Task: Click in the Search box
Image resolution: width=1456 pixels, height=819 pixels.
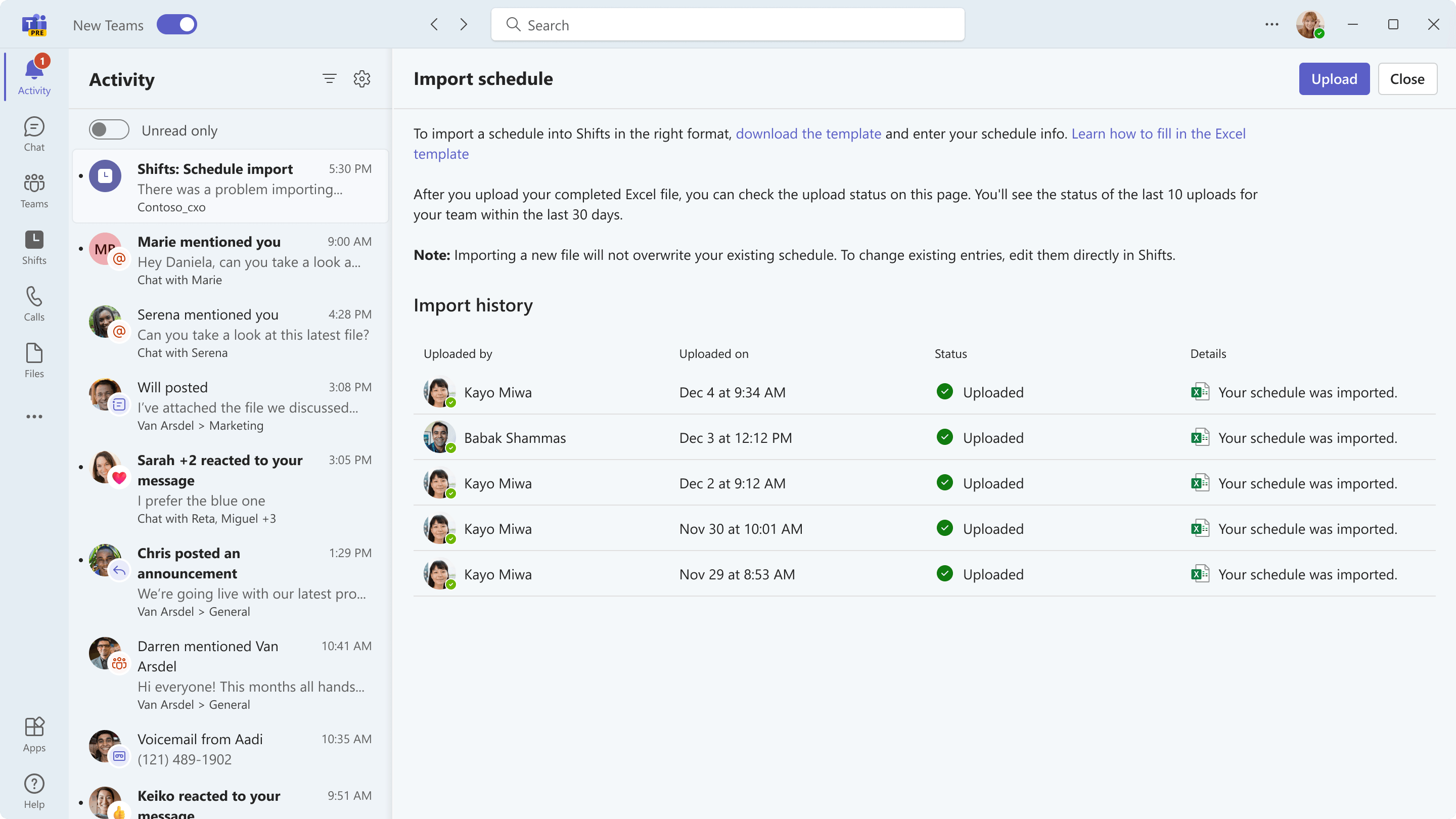Action: click(x=727, y=24)
